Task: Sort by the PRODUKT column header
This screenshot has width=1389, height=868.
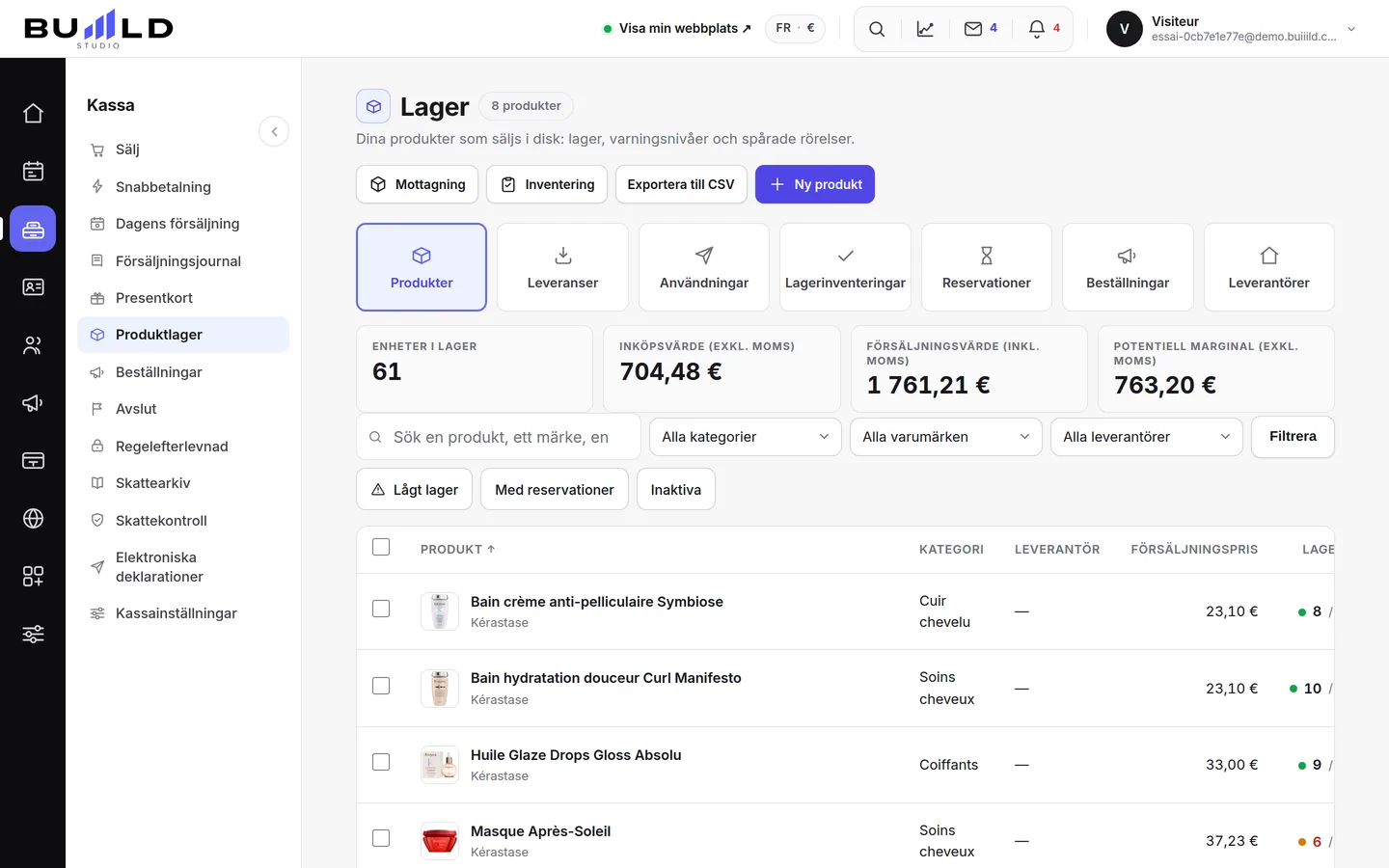Action: (x=457, y=550)
